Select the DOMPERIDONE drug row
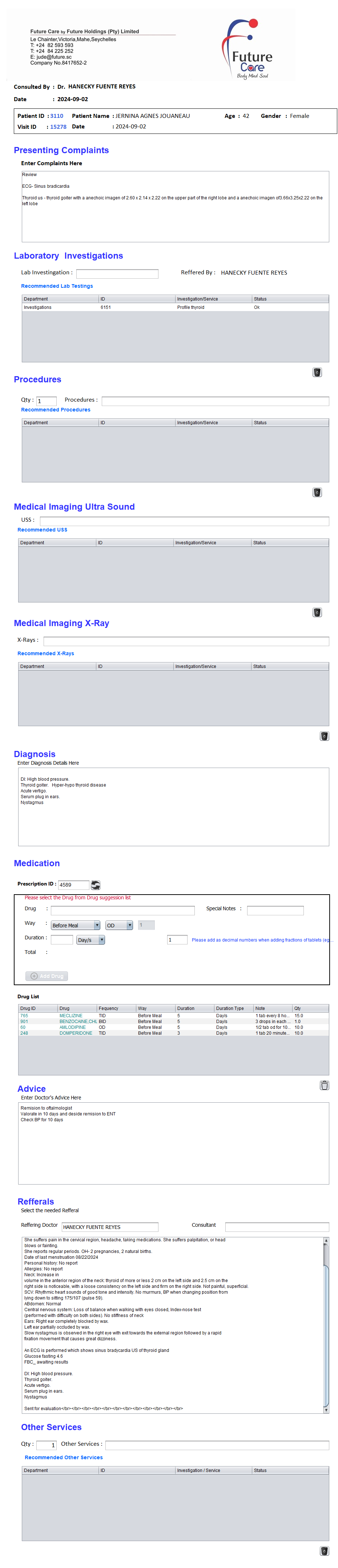 point(75,1033)
